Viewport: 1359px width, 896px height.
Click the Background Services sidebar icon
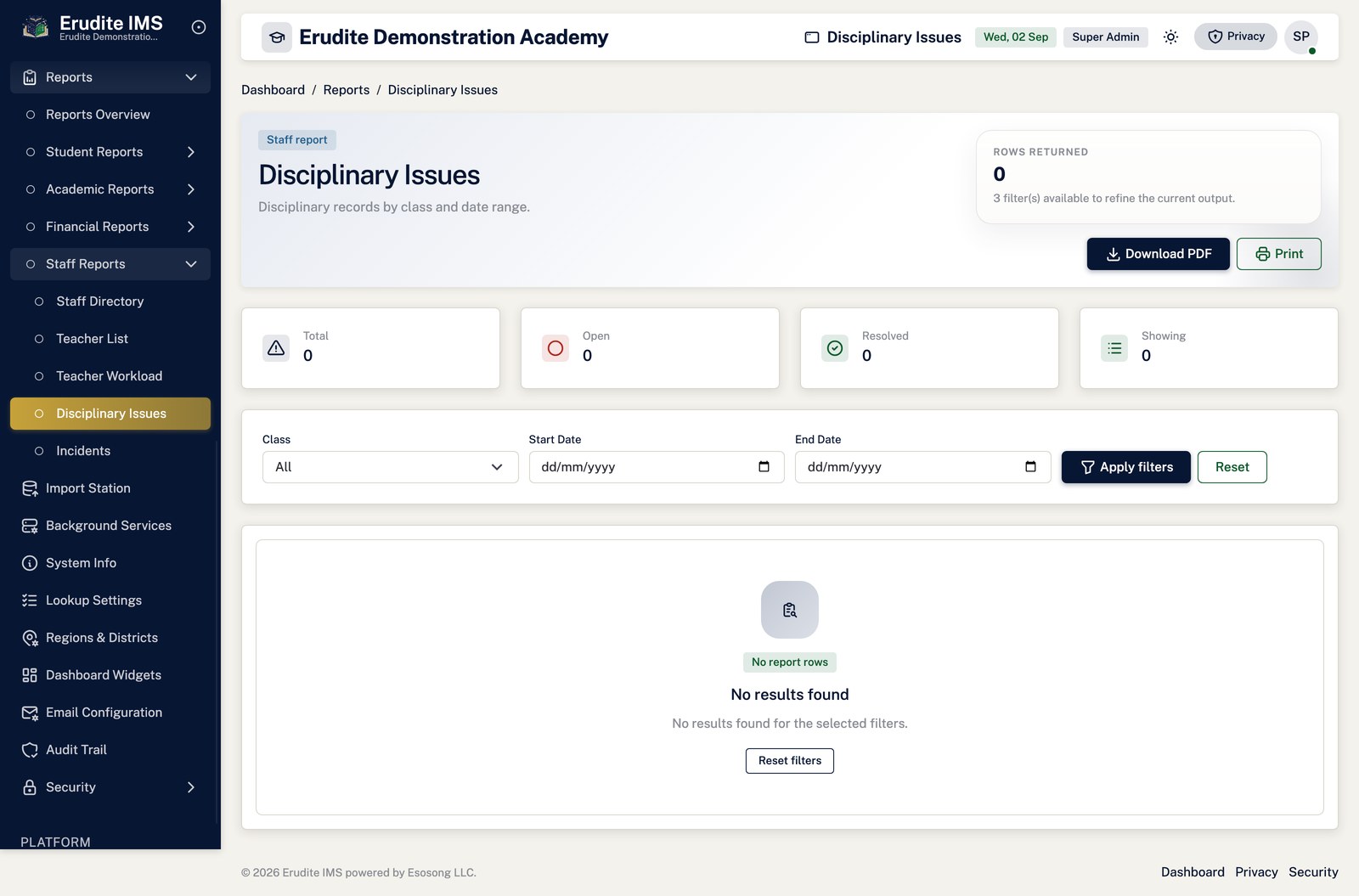point(30,526)
